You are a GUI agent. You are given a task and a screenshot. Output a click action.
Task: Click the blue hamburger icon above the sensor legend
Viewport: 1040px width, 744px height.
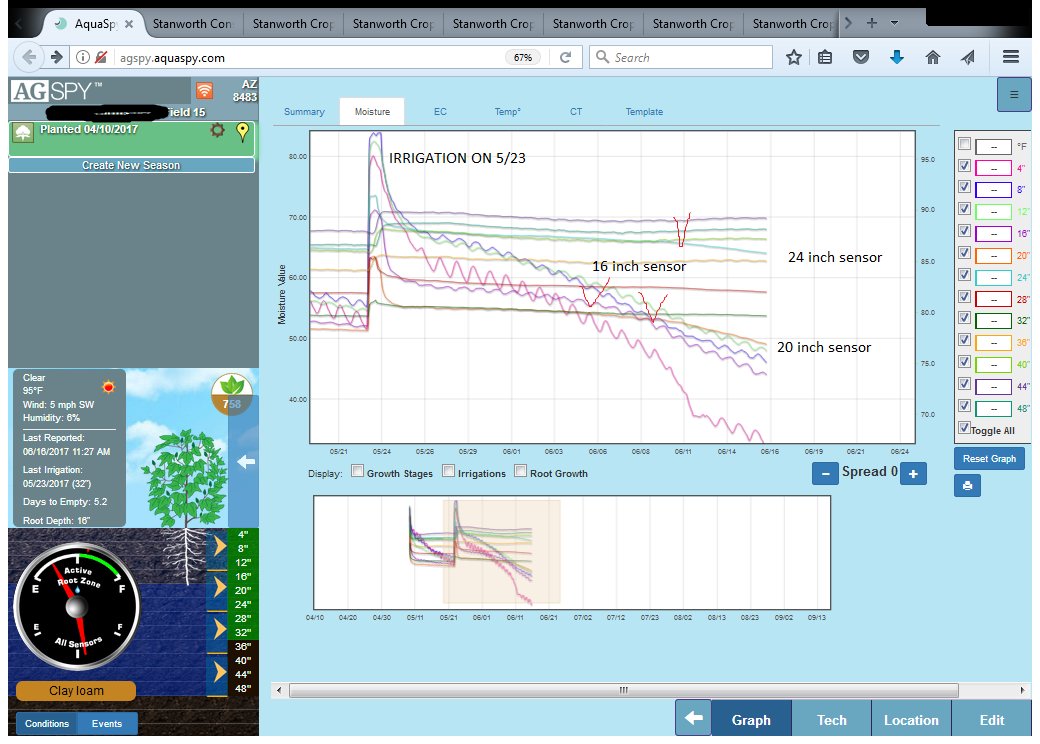(x=1014, y=94)
